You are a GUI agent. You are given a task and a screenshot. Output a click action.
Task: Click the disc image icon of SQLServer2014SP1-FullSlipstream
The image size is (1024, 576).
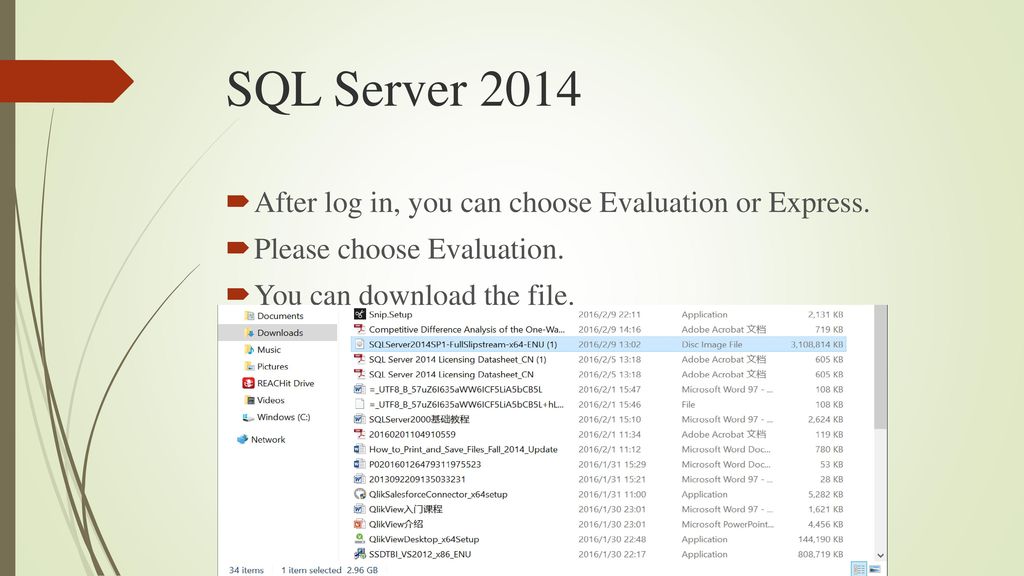coord(359,344)
